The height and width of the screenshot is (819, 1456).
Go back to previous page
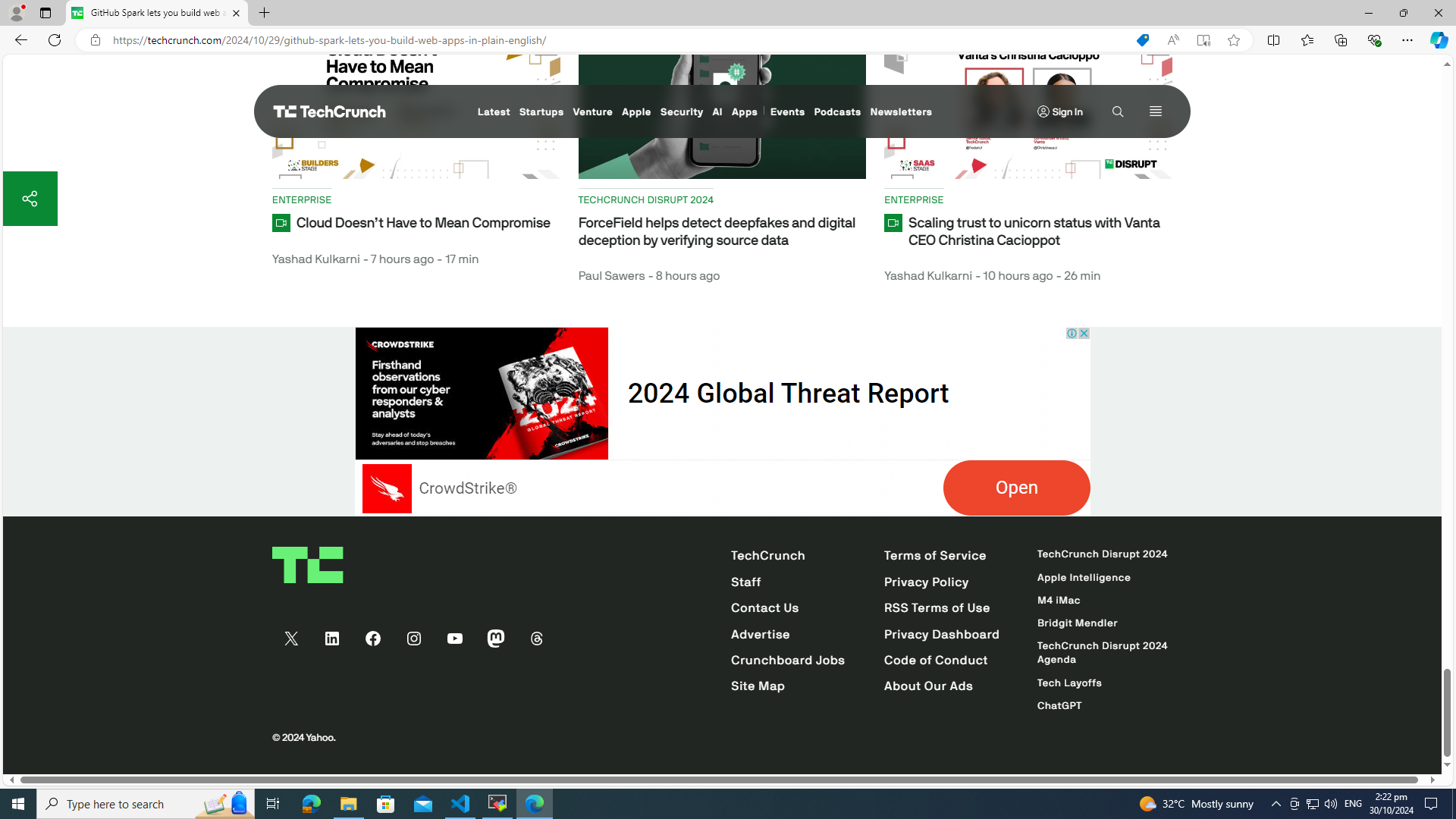click(20, 40)
